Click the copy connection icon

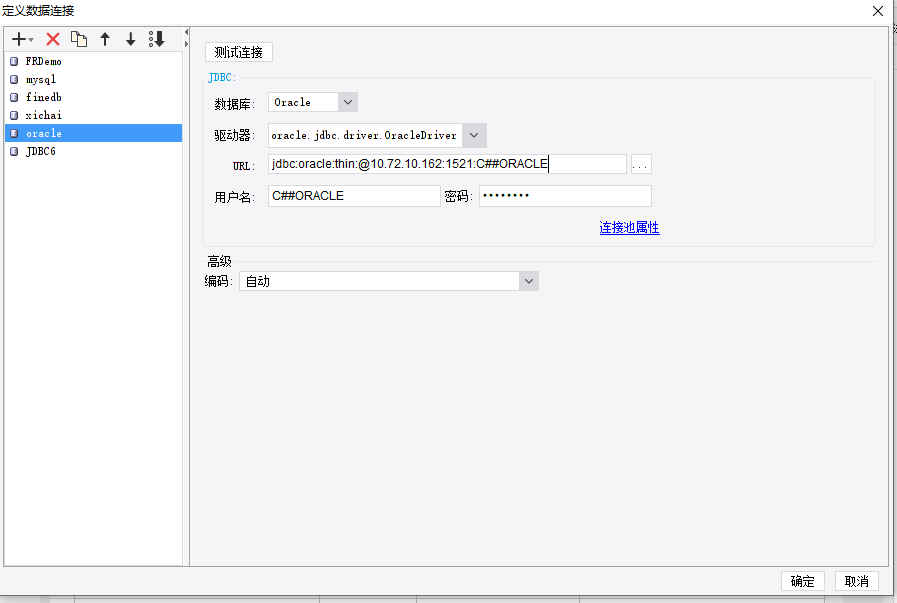pyautogui.click(x=79, y=39)
